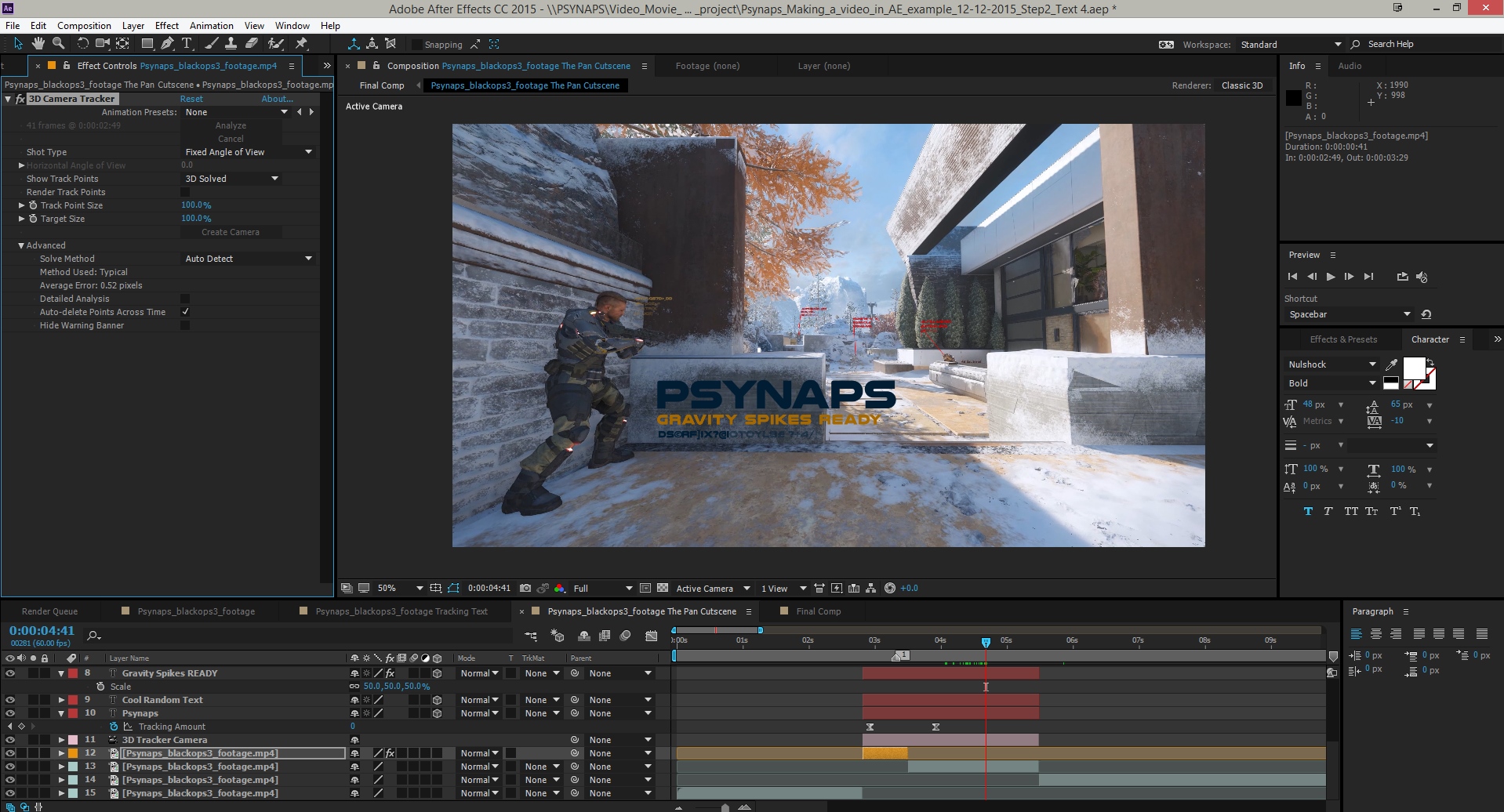Select the Unified Camera tool
The height and width of the screenshot is (812, 1504).
[102, 44]
